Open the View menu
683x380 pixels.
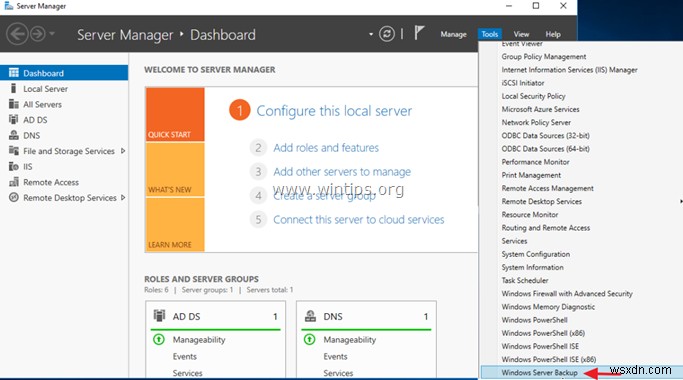pos(521,34)
